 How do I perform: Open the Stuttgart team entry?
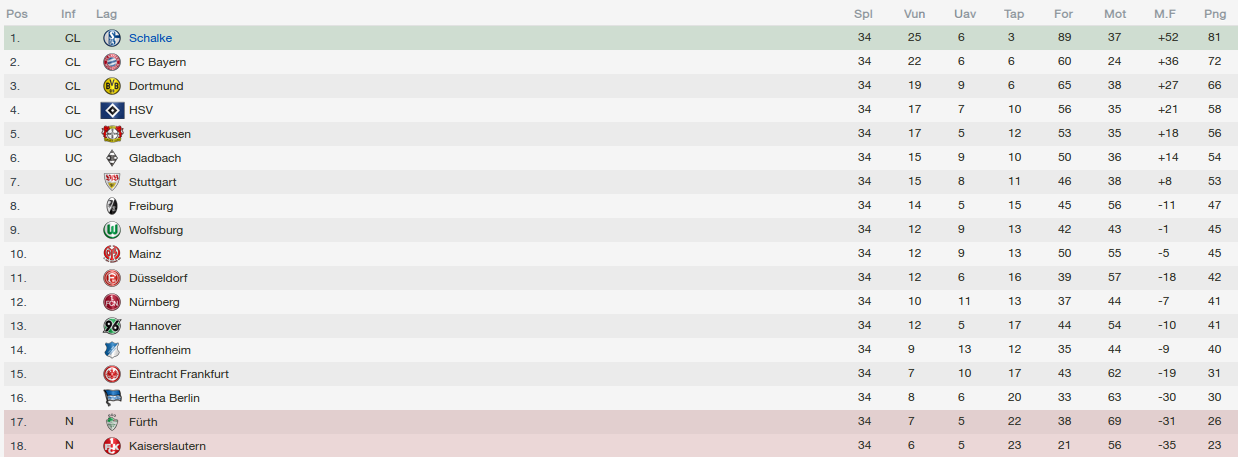point(153,182)
